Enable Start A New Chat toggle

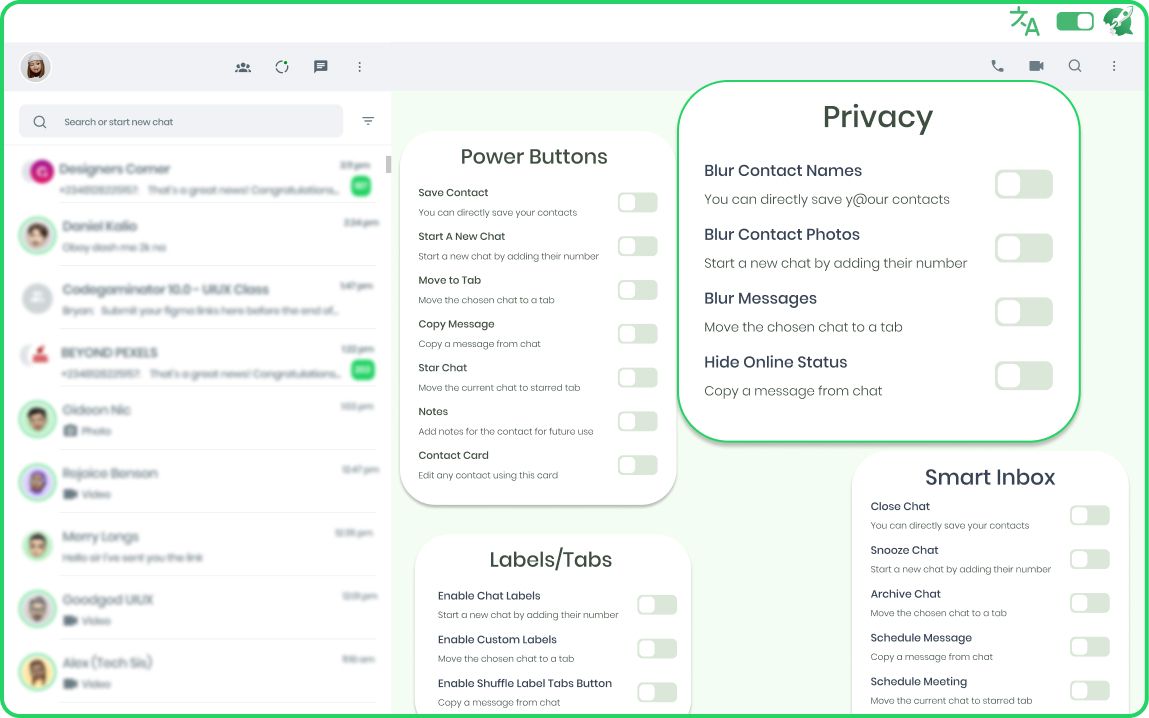pos(638,246)
